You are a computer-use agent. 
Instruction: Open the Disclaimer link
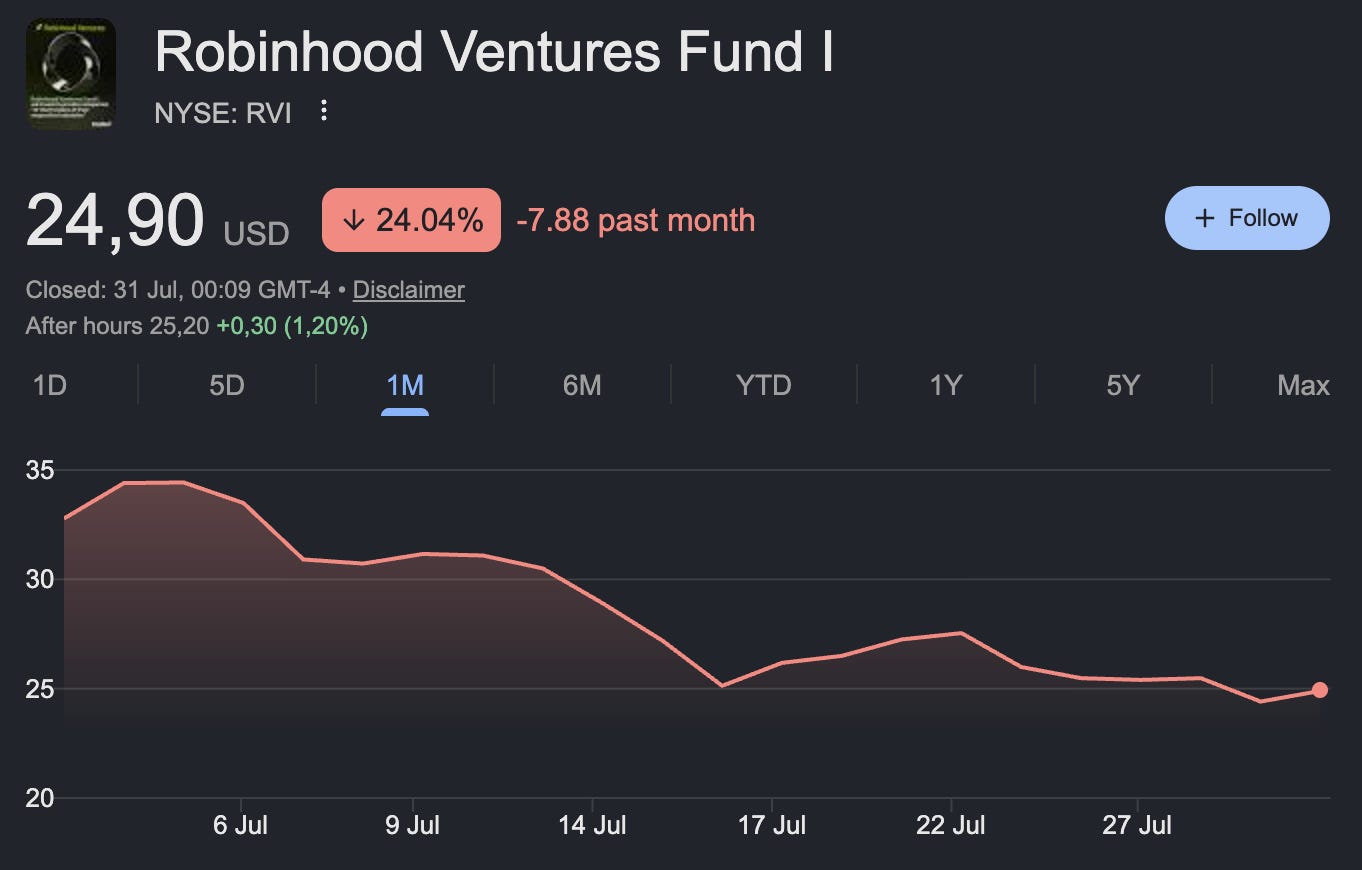pyautogui.click(x=409, y=290)
